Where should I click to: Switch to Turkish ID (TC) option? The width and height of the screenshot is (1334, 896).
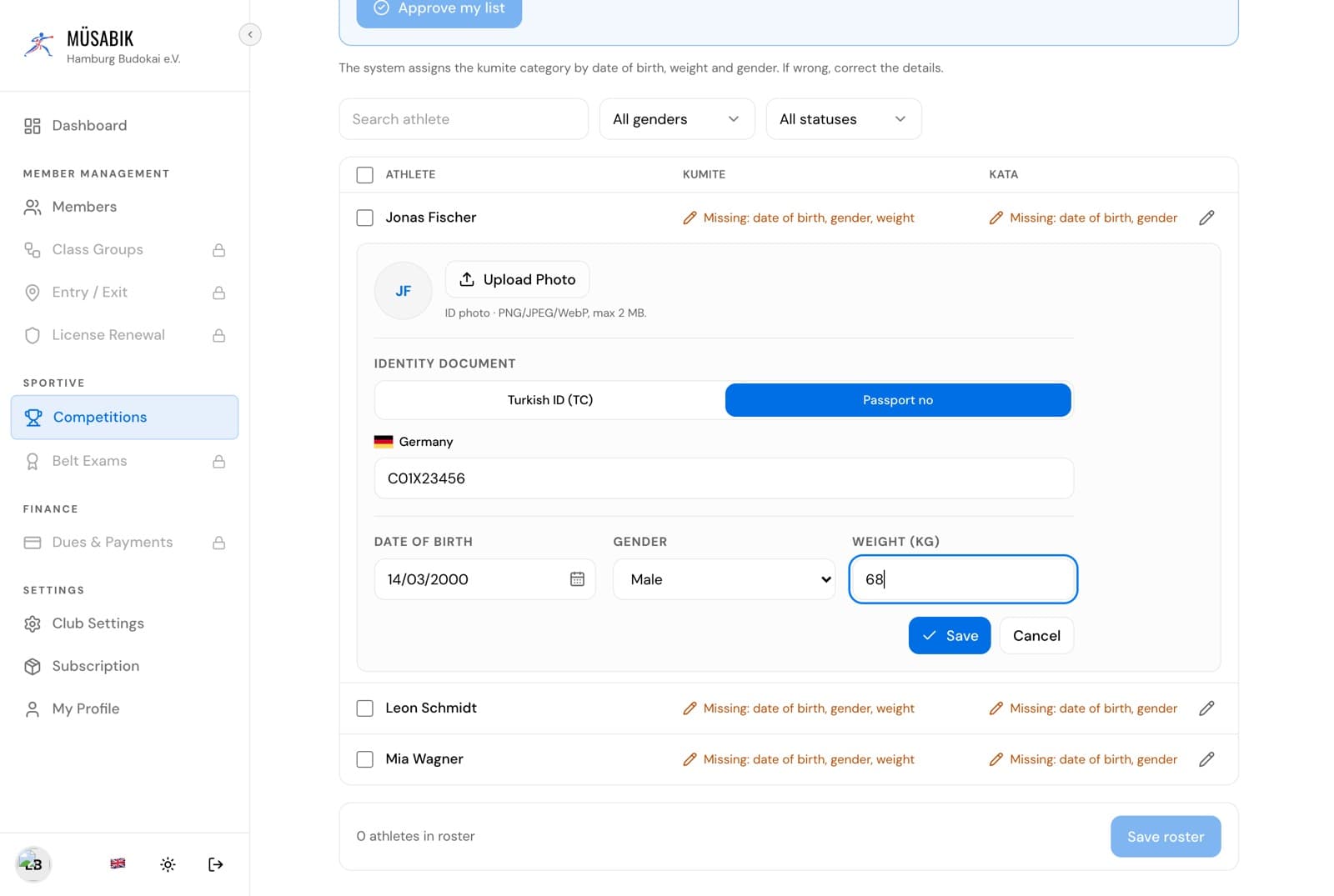[550, 400]
